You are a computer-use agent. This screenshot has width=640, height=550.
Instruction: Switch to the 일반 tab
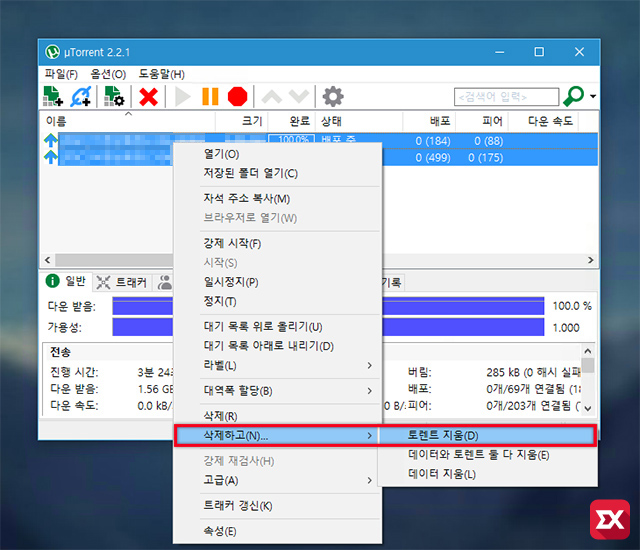point(67,281)
